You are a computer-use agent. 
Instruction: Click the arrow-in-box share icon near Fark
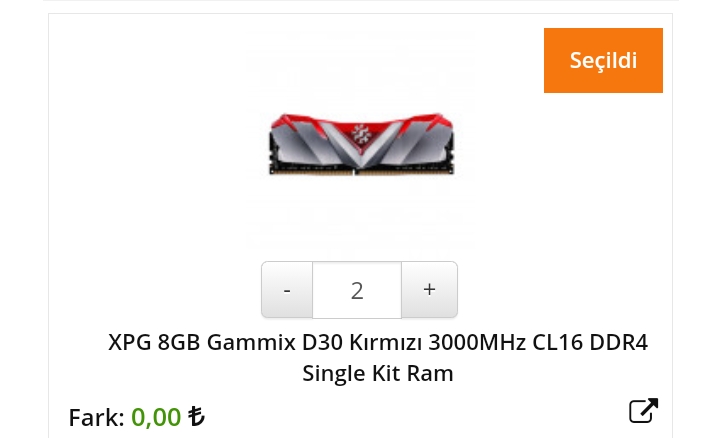(x=643, y=410)
